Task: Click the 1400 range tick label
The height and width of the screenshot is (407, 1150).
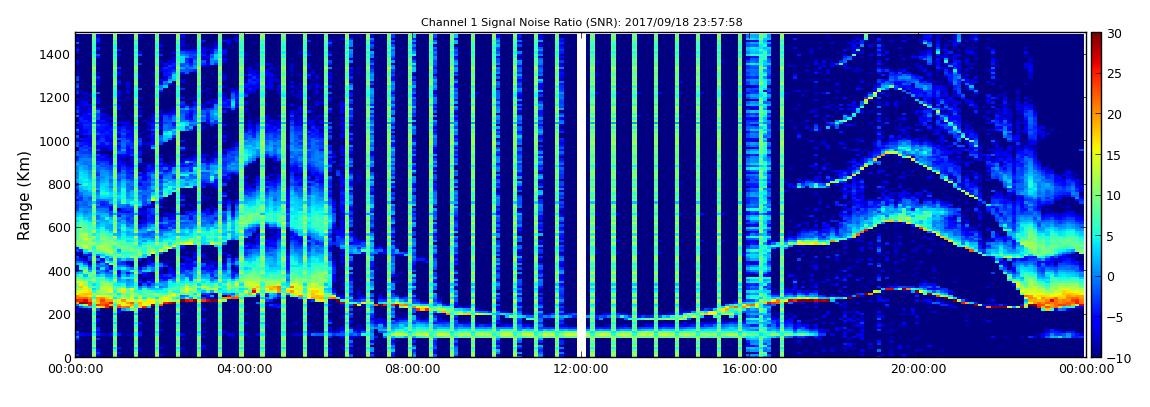Action: (x=56, y=55)
